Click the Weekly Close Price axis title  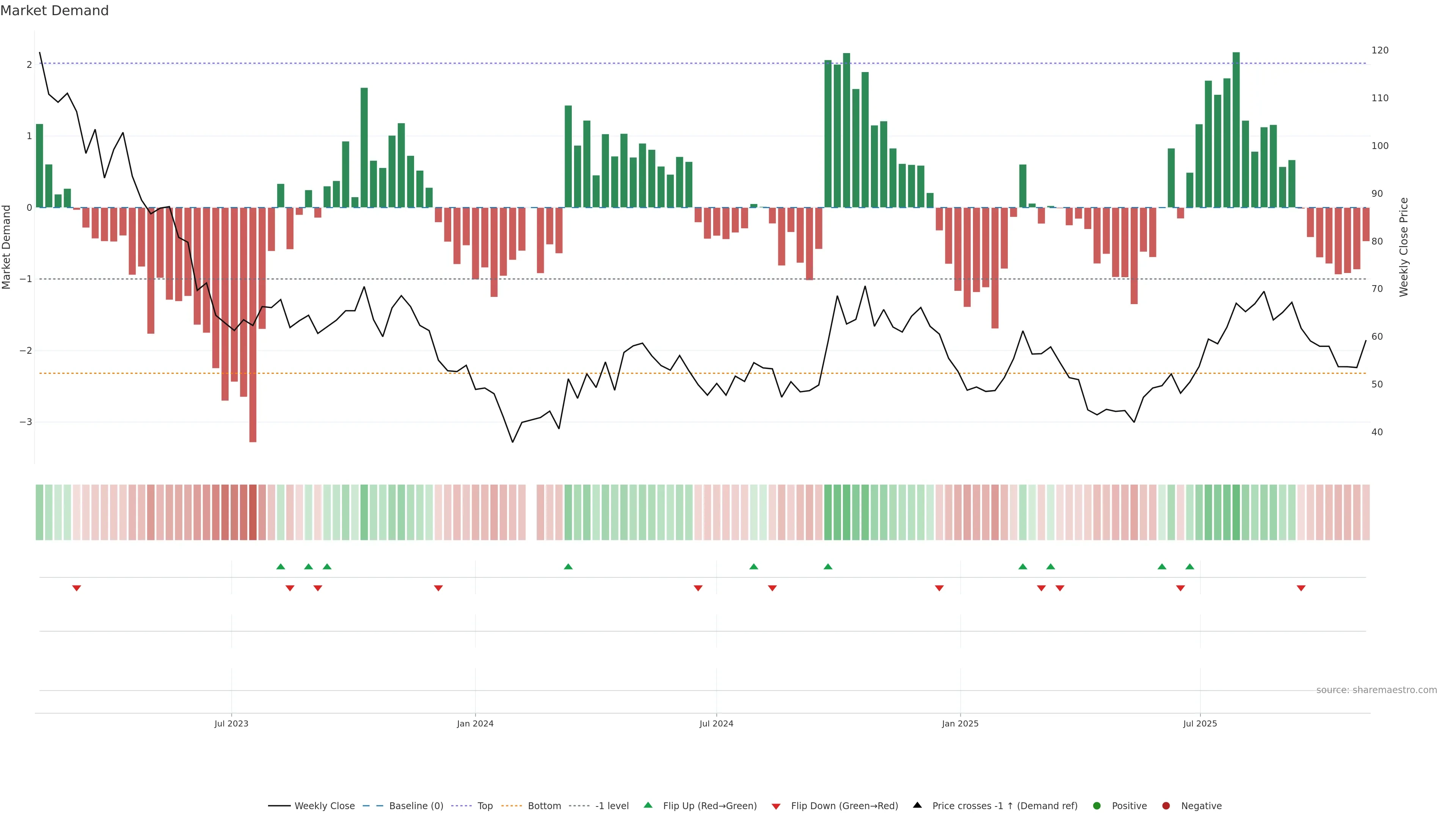point(1403,247)
